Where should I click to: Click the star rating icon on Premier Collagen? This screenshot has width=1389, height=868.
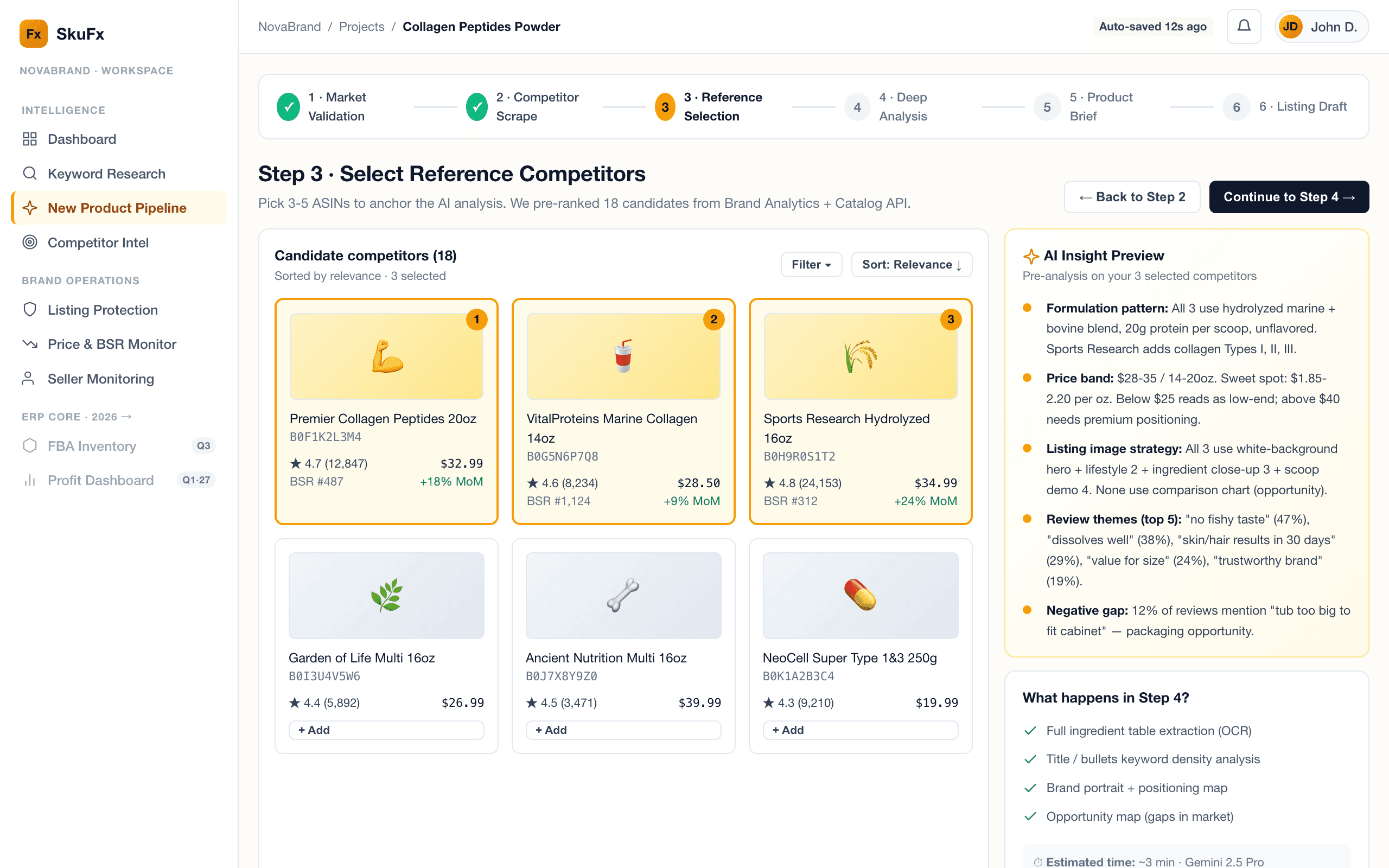coord(296,463)
